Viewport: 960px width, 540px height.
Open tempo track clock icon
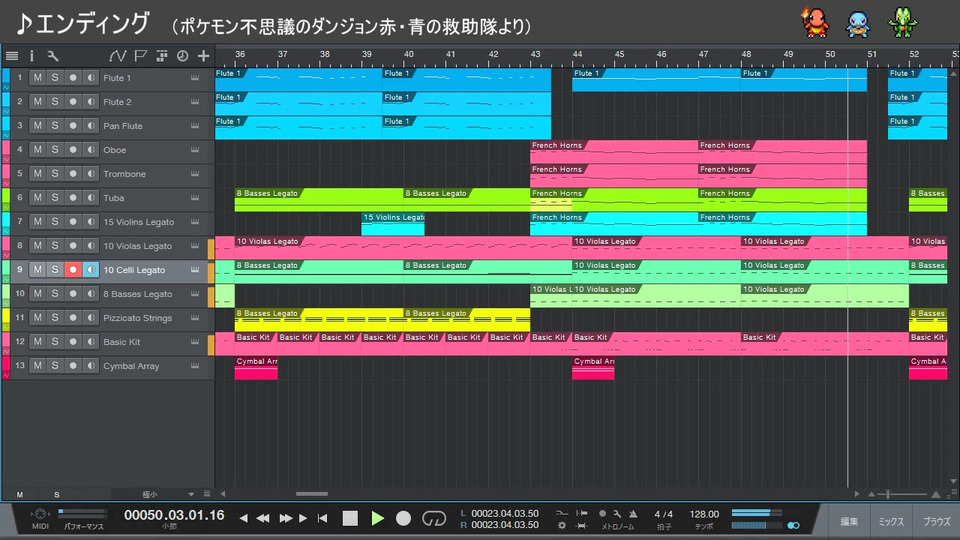point(182,56)
